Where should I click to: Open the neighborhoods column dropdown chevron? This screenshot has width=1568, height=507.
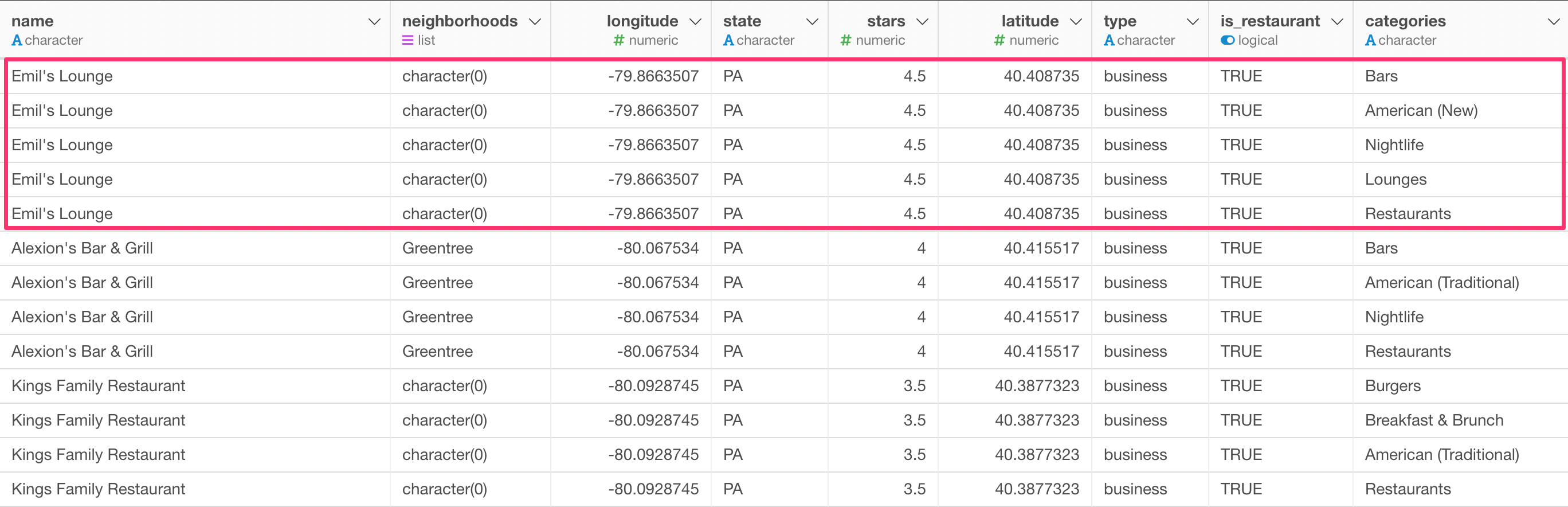(535, 22)
